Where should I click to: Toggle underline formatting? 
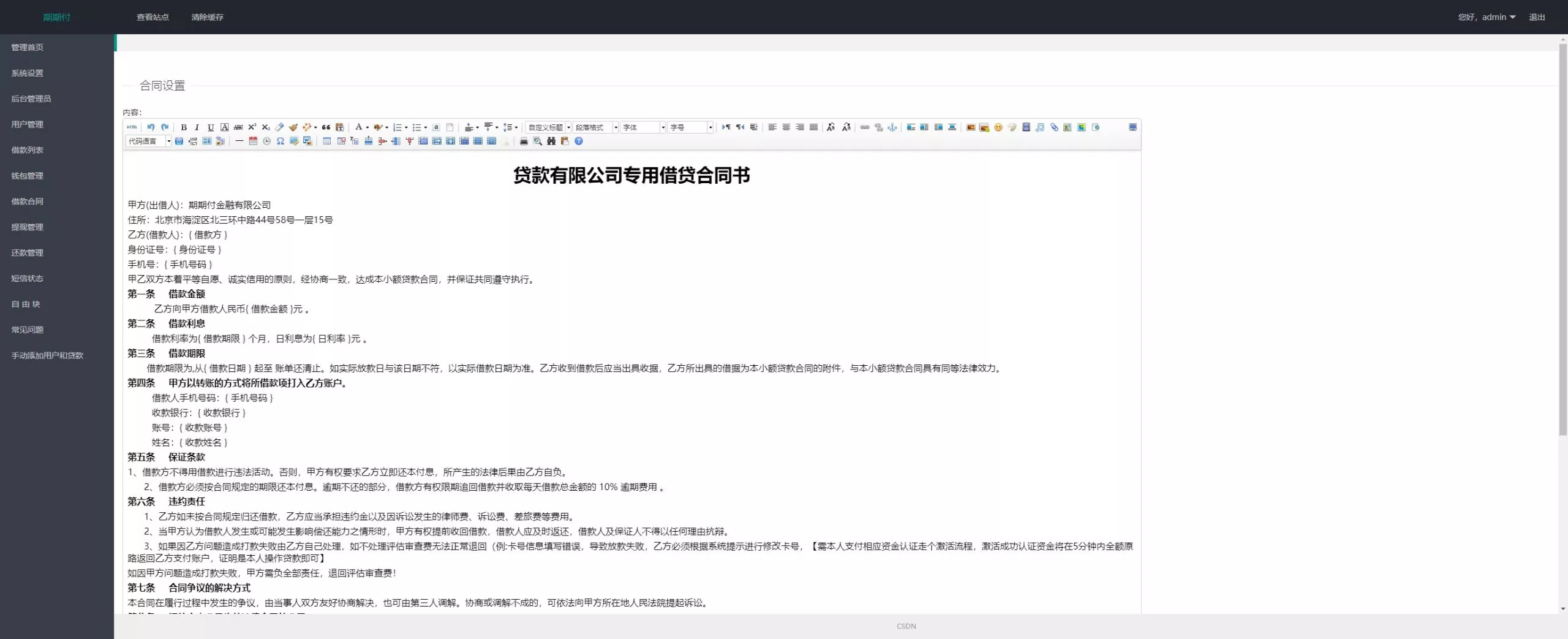pos(211,127)
